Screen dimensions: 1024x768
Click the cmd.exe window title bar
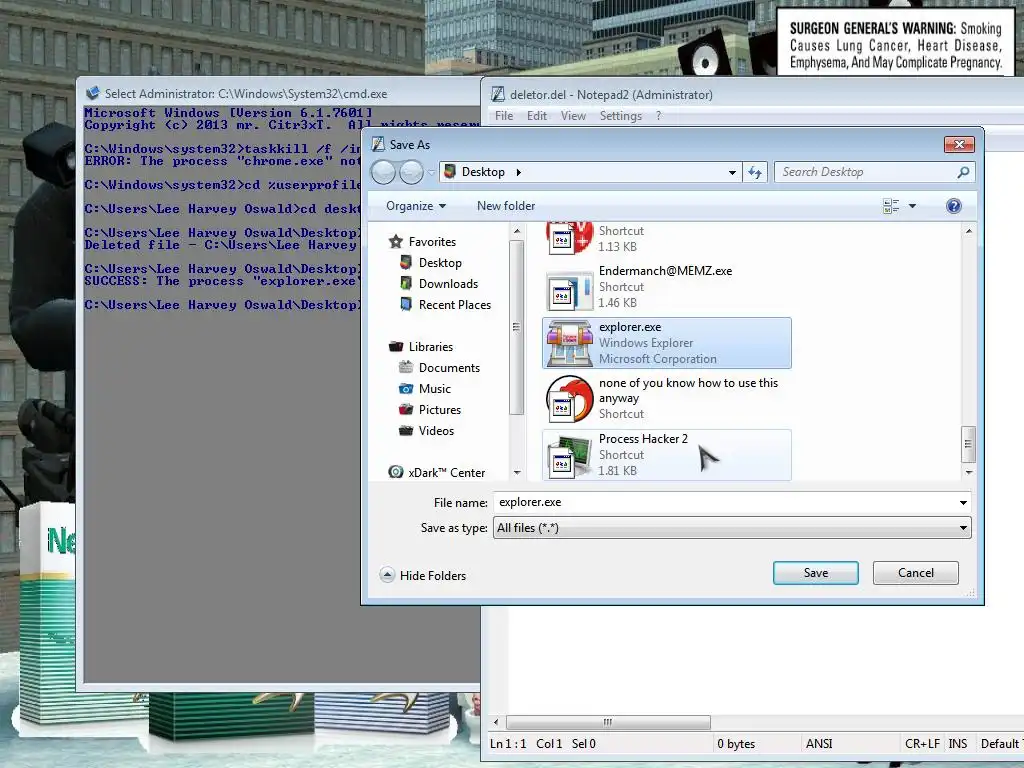click(278, 93)
